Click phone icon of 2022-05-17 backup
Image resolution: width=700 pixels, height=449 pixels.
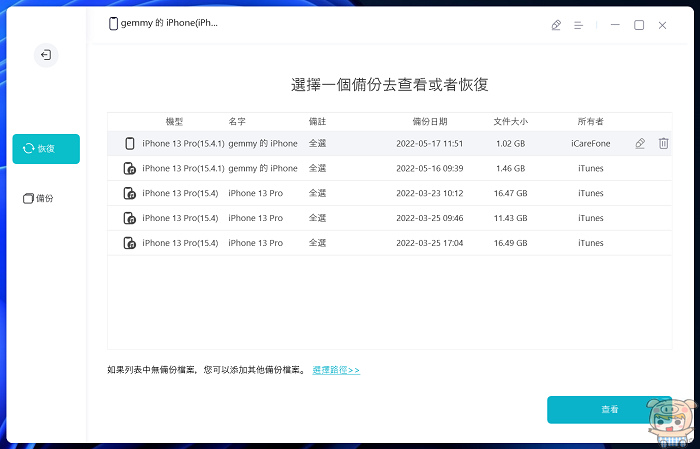(x=129, y=143)
